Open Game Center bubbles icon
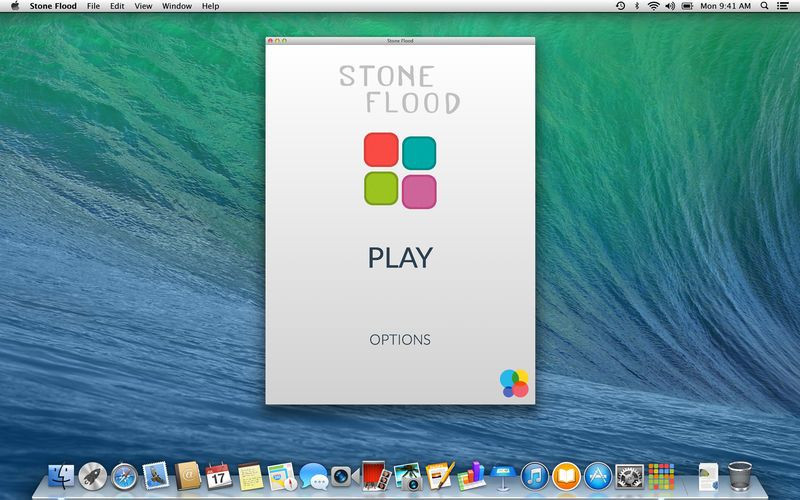Image resolution: width=800 pixels, height=500 pixels. coord(514,384)
